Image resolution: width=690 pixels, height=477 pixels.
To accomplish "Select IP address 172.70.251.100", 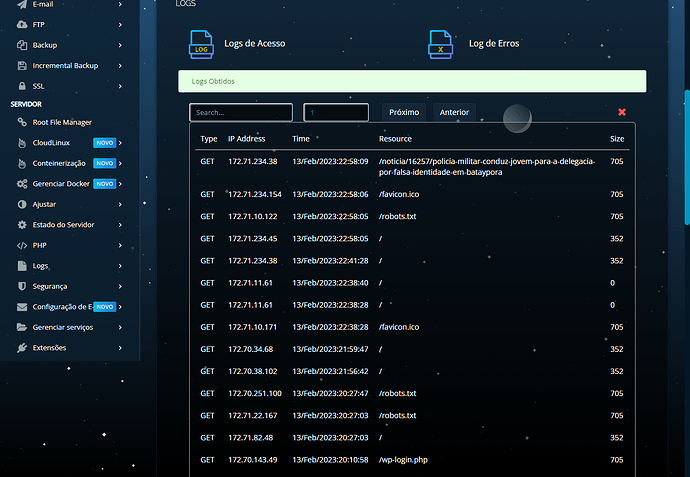I will pos(254,393).
